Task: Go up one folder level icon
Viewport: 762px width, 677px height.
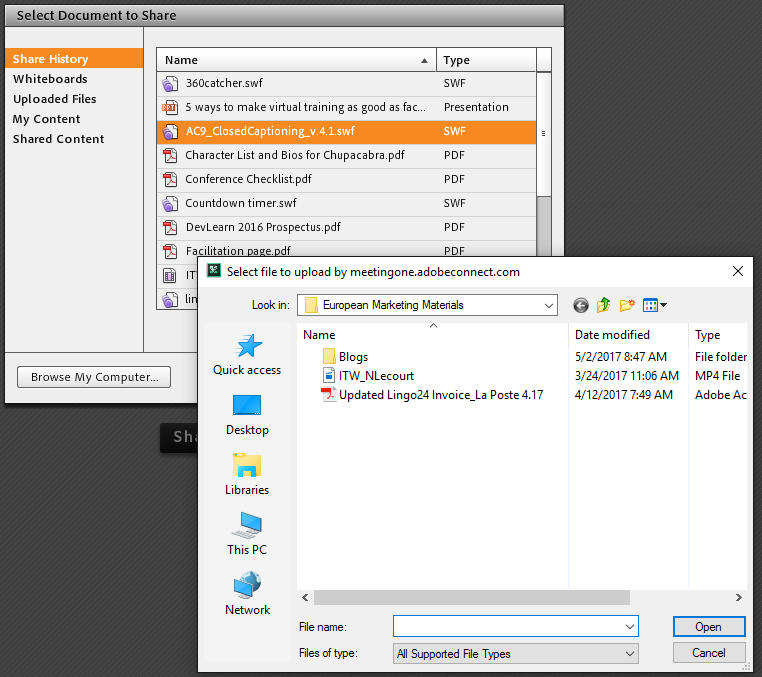Action: coord(604,305)
